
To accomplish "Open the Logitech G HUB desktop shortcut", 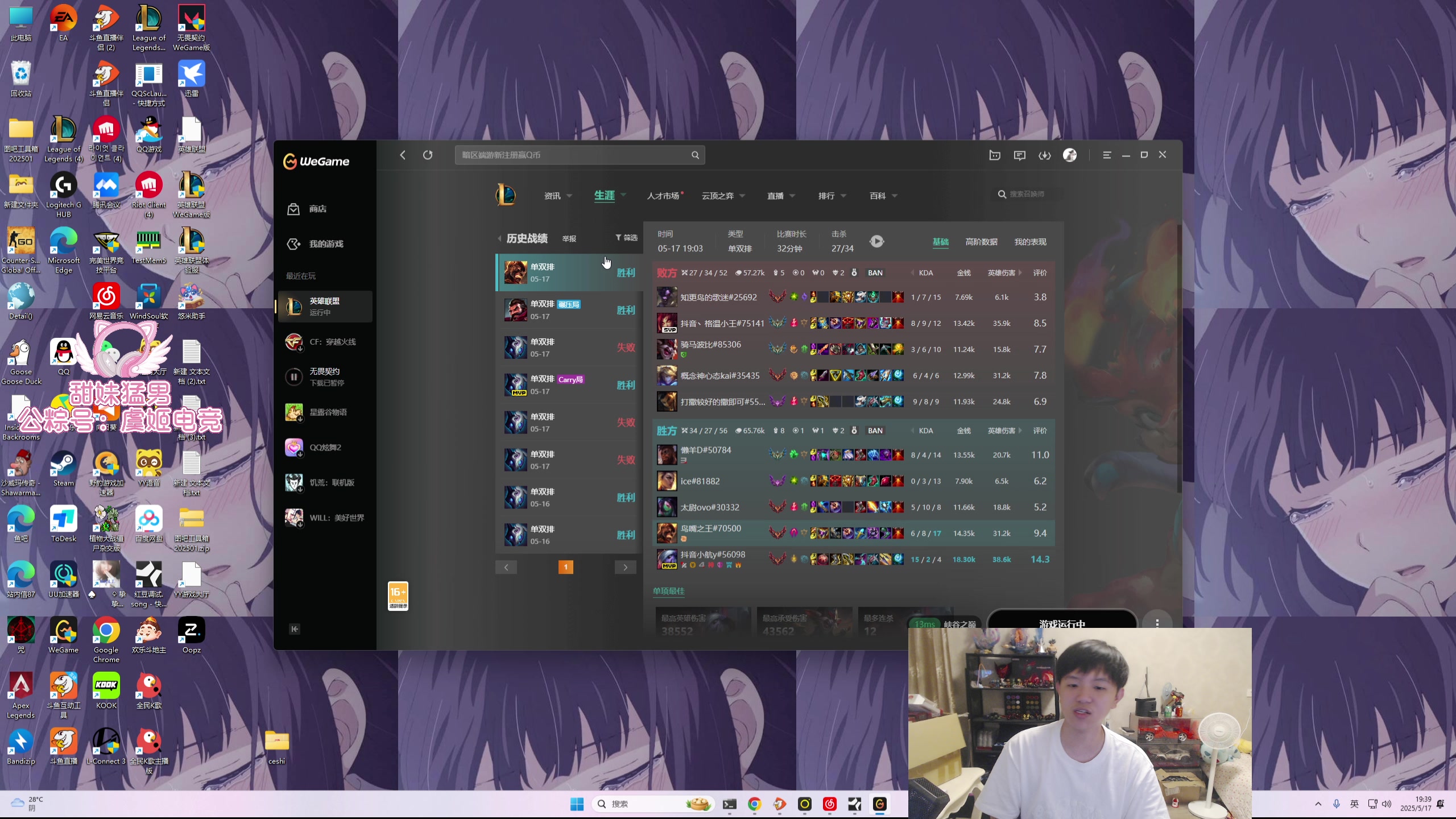I will [x=63, y=195].
